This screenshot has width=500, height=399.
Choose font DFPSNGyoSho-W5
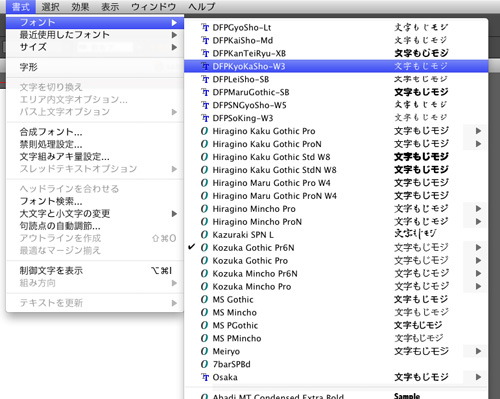click(x=336, y=105)
